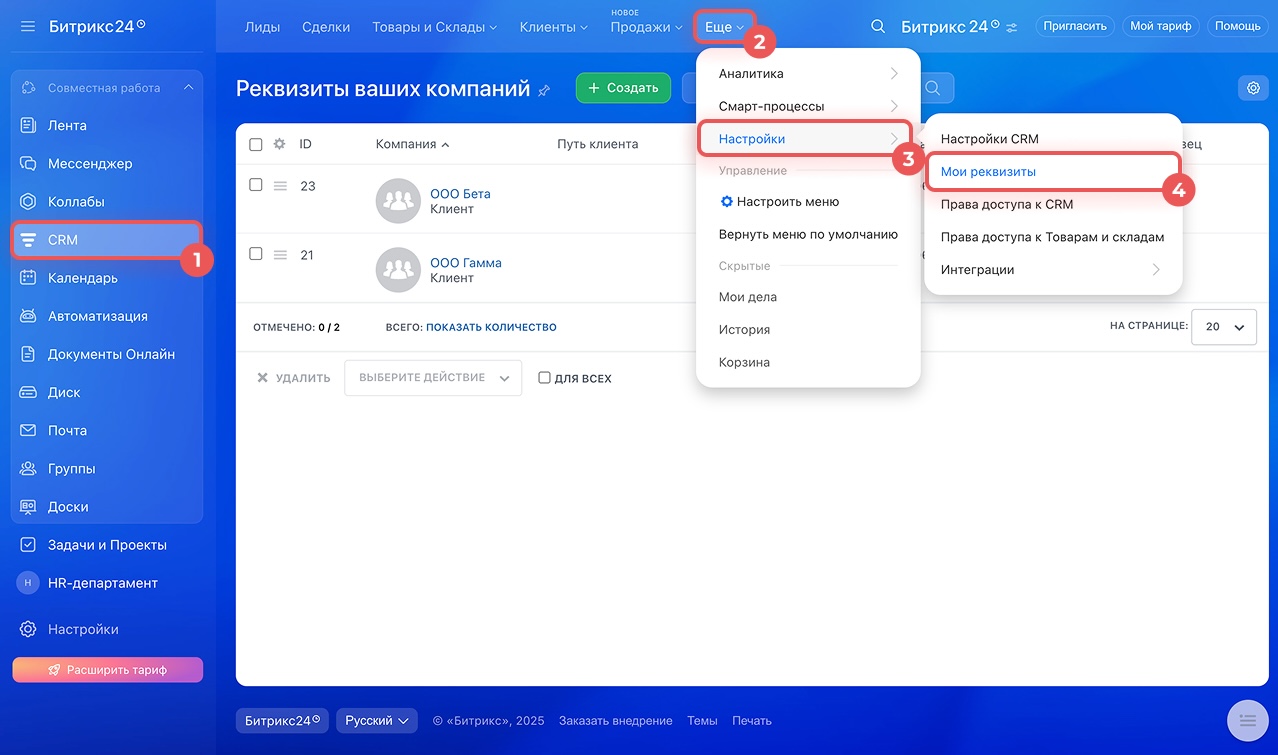Click ПОКАЗАТЬ КОЛИЧЕСТВО link

pos(491,327)
